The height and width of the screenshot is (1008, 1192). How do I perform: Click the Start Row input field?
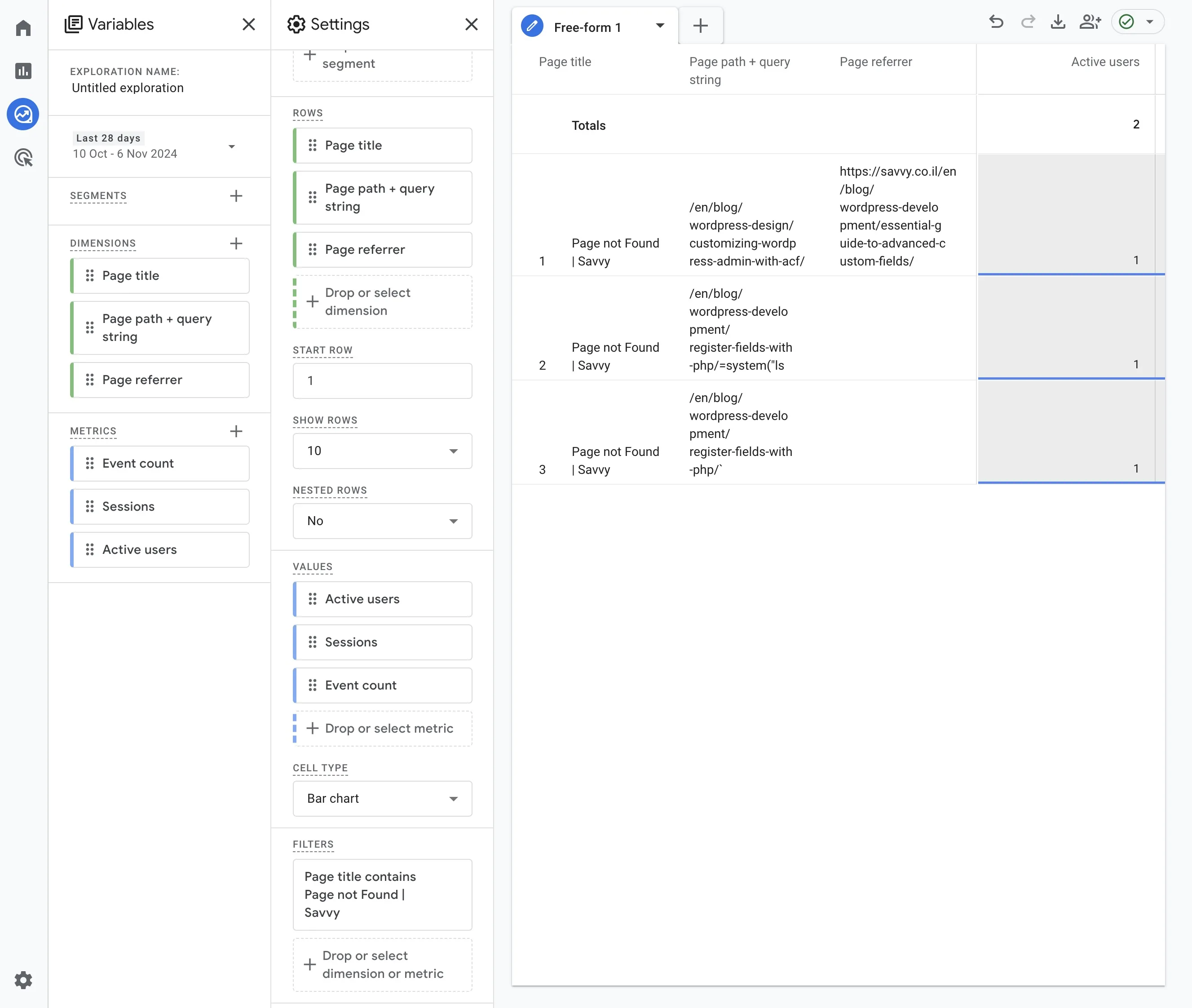382,380
